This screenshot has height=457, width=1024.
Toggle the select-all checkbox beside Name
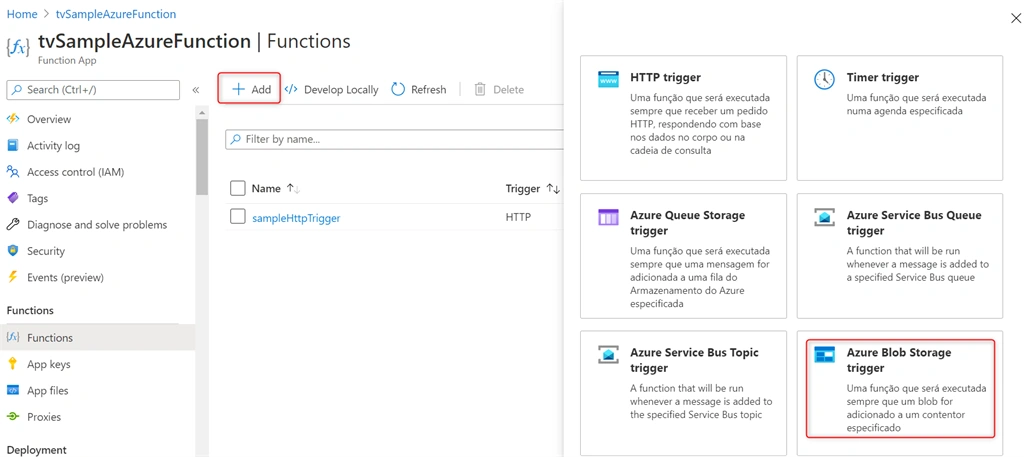(238, 189)
